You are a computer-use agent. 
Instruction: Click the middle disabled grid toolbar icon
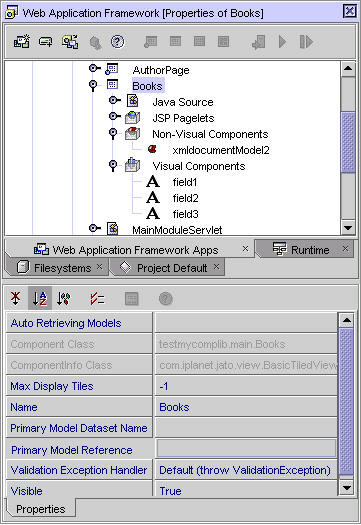(x=199, y=42)
